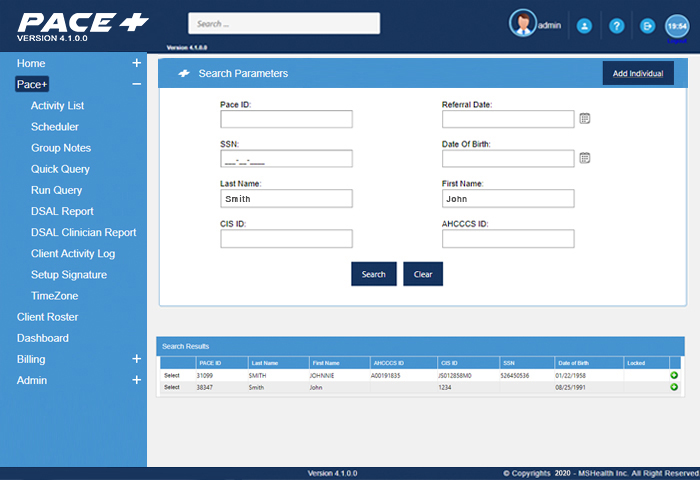The height and width of the screenshot is (480, 700).
Task: Click the Last Name field
Action: 286,199
